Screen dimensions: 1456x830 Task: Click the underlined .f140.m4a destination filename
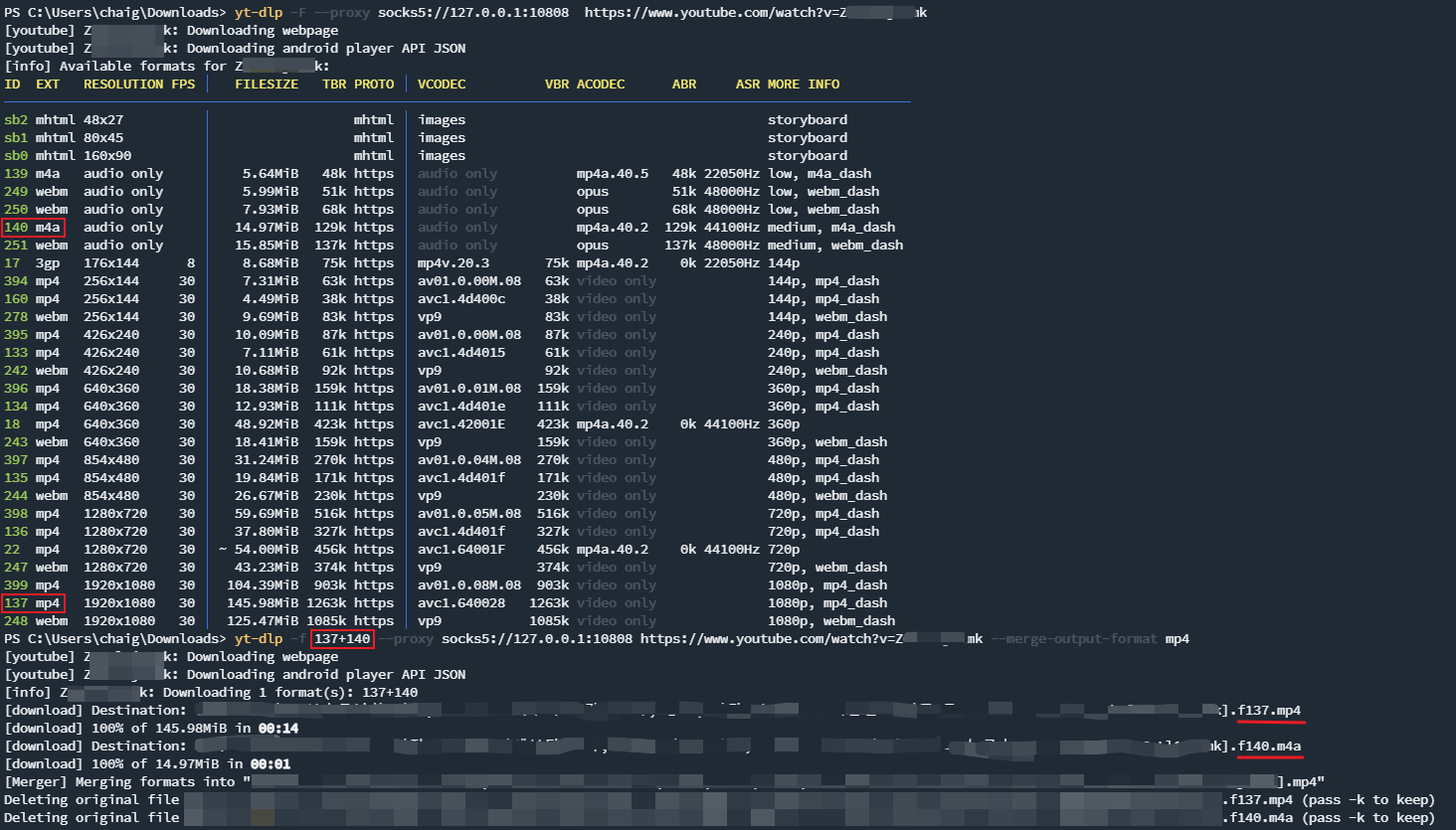pyautogui.click(x=1268, y=747)
